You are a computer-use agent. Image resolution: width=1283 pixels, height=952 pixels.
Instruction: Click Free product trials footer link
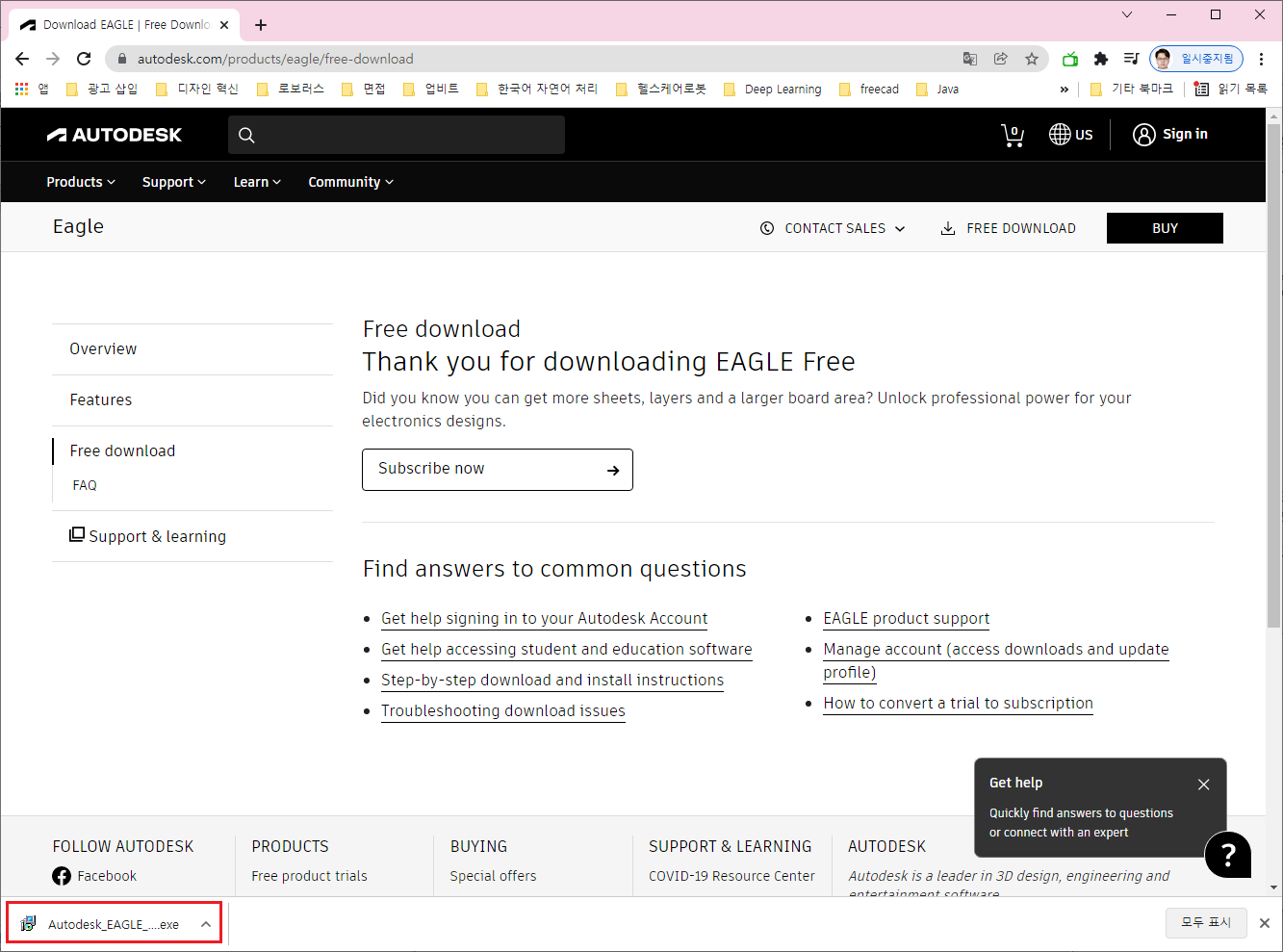tap(309, 876)
